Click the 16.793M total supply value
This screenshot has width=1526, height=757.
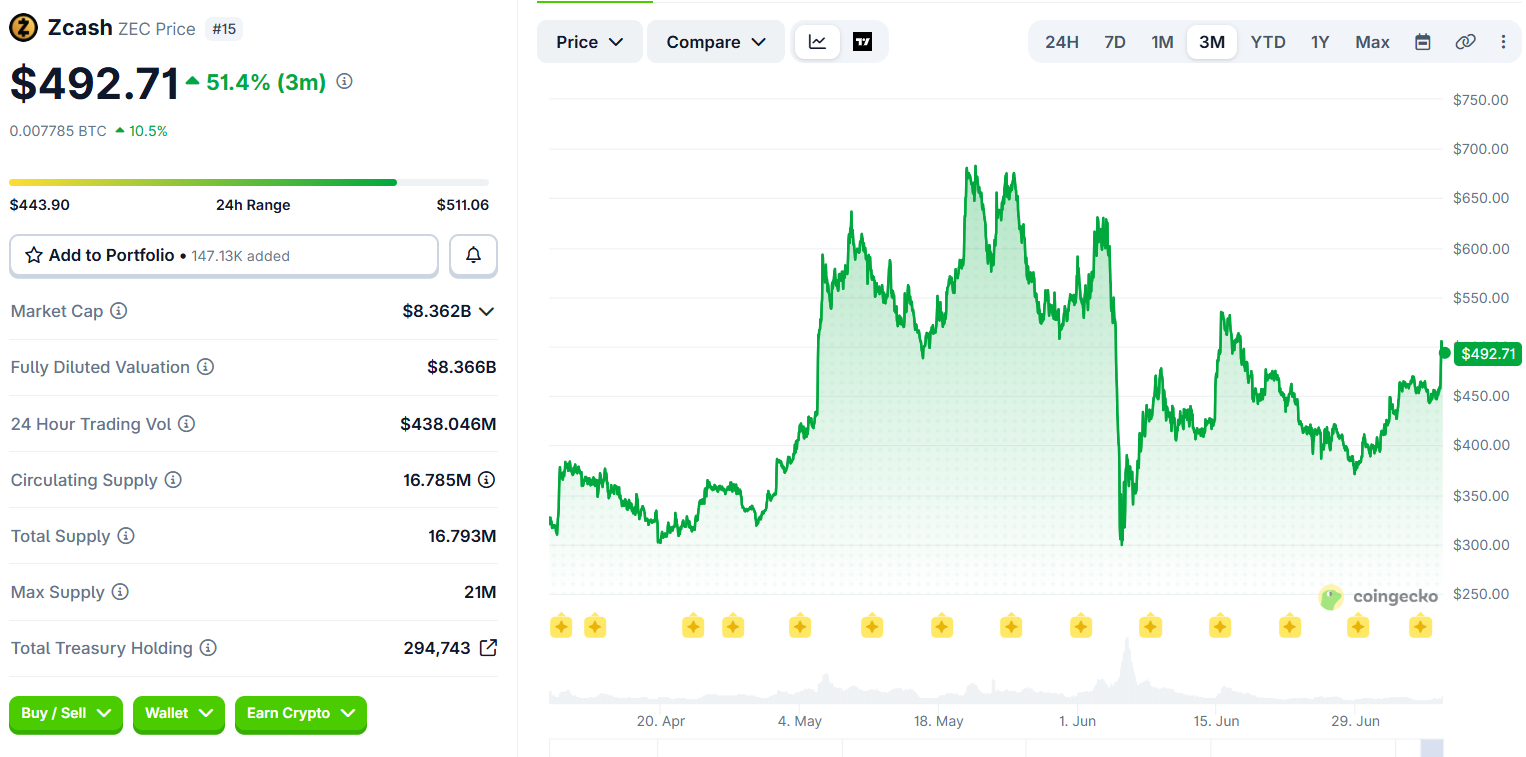point(462,536)
